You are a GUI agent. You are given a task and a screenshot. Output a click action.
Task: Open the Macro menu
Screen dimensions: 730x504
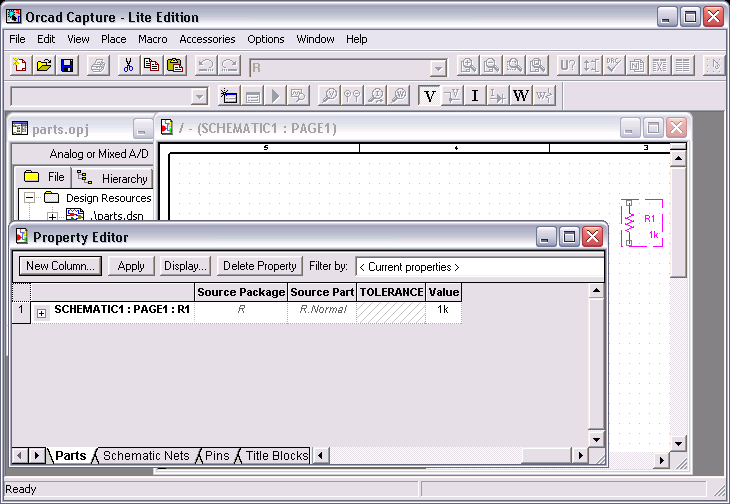153,39
